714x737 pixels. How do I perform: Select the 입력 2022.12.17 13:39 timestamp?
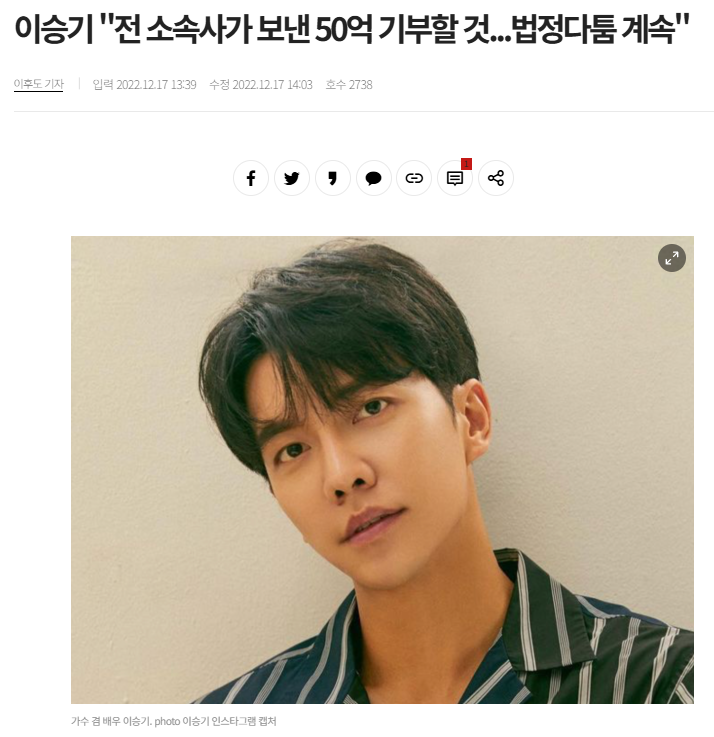pyautogui.click(x=144, y=85)
